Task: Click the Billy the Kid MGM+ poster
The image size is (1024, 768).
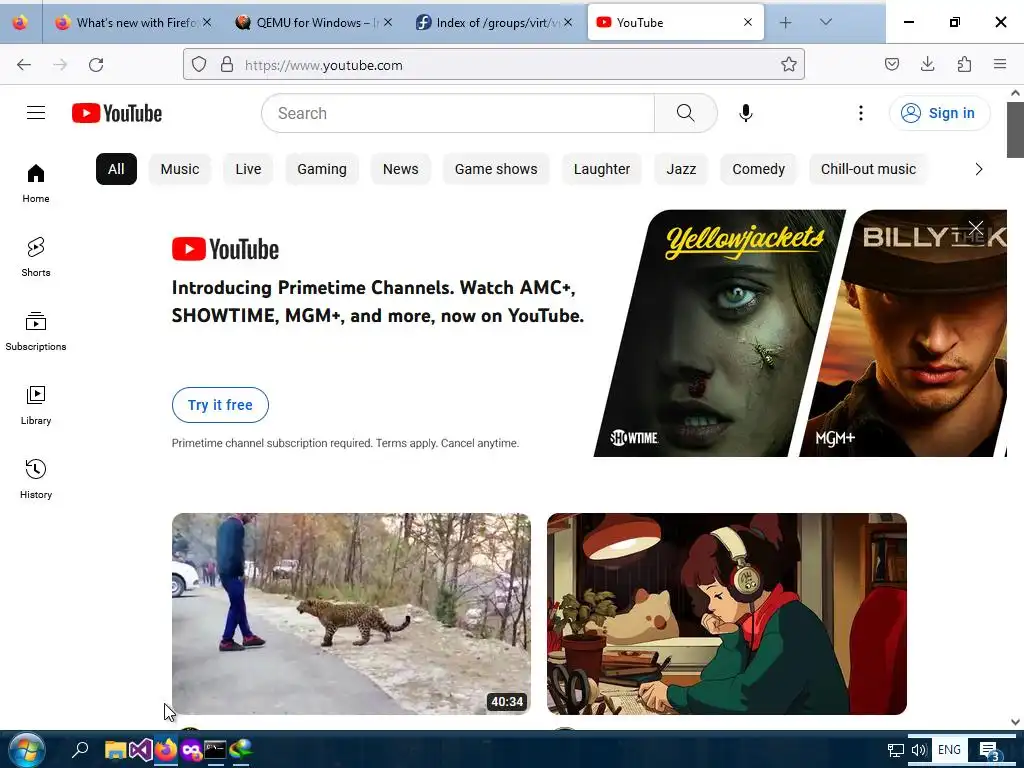Action: [904, 333]
